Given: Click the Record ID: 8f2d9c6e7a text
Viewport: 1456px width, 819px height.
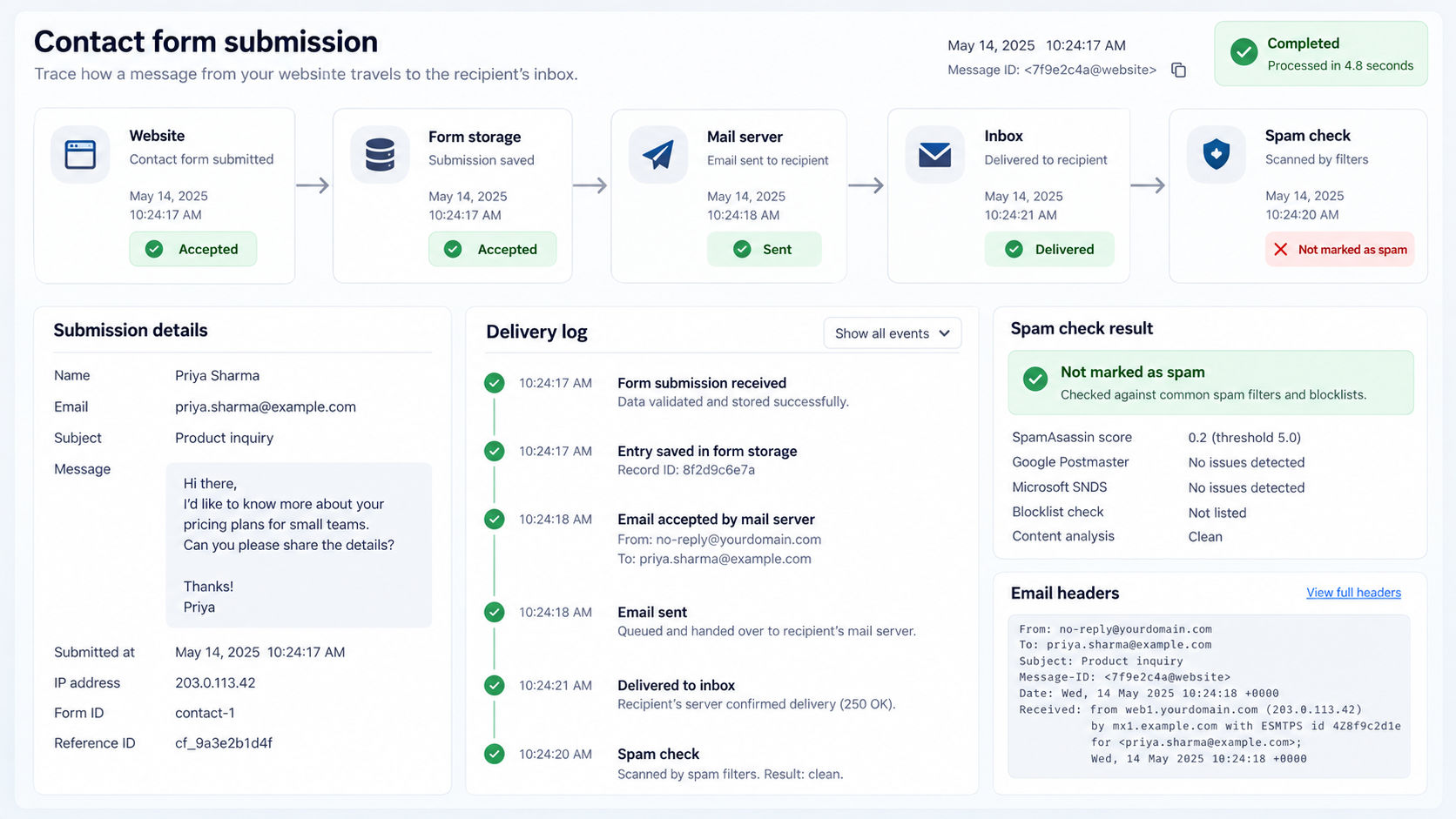Looking at the screenshot, I should coord(686,470).
